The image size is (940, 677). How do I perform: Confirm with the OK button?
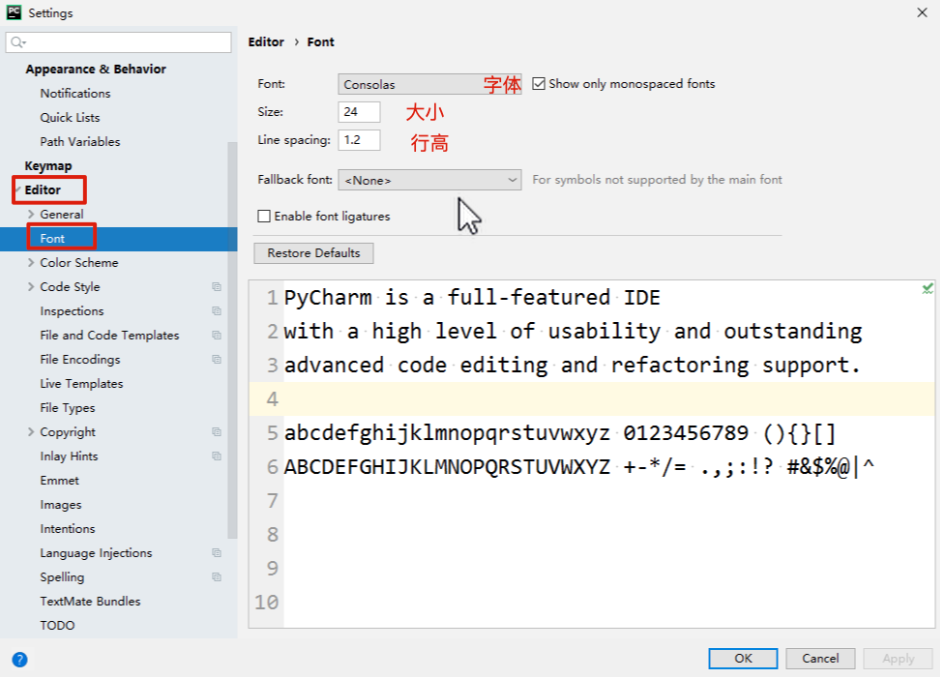[x=743, y=658]
